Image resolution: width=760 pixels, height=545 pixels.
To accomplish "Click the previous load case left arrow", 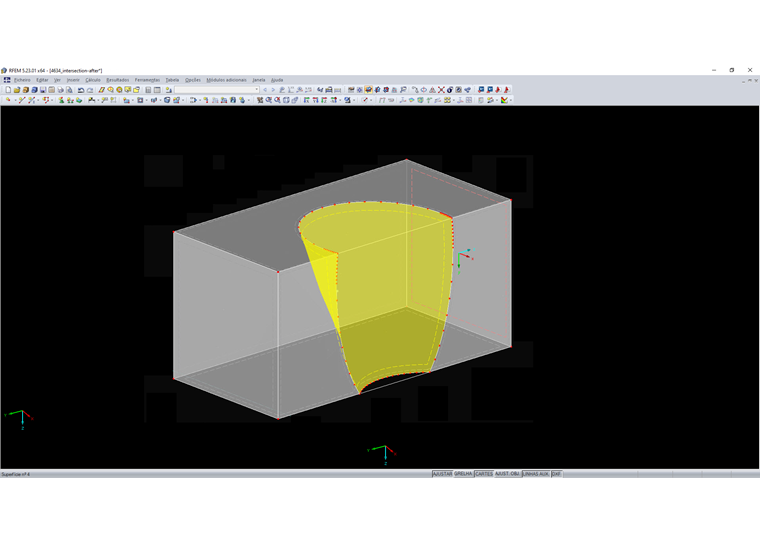I will click(265, 90).
